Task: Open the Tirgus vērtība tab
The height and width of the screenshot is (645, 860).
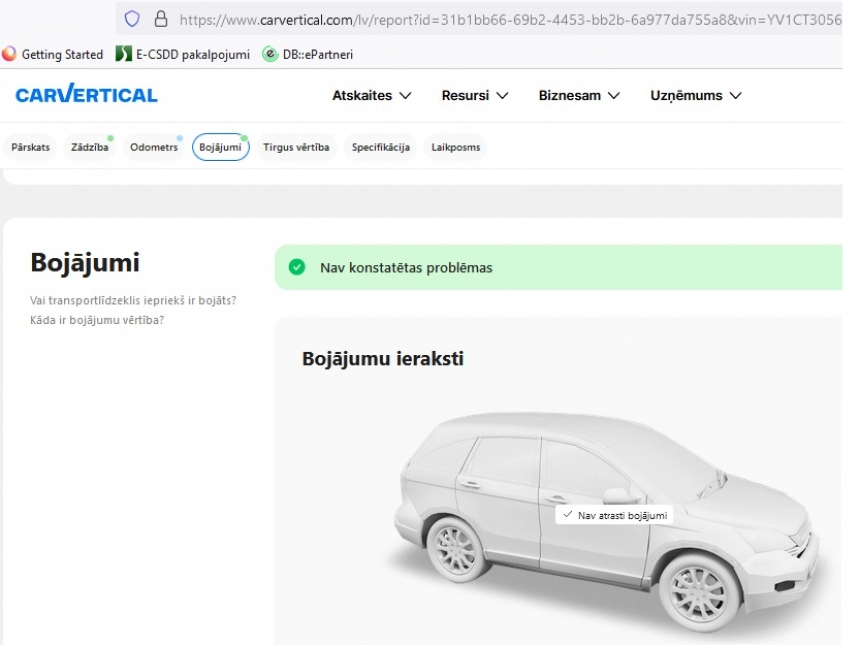Action: pos(296,147)
